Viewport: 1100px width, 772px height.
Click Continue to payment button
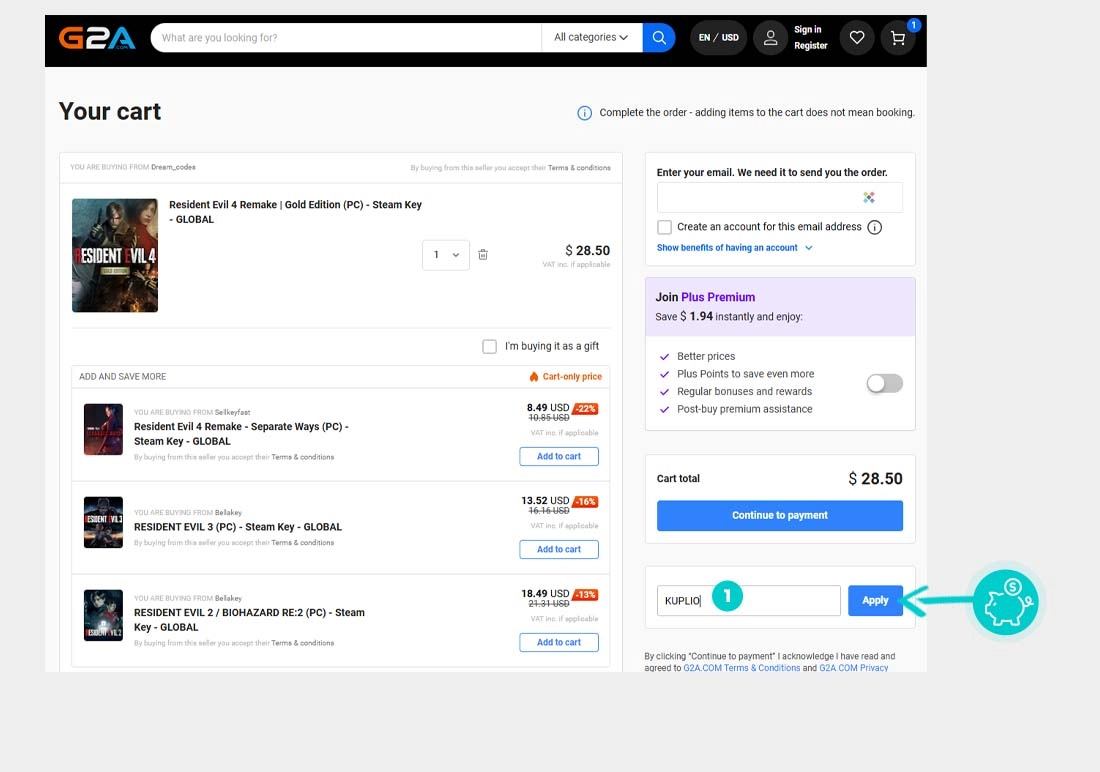779,516
